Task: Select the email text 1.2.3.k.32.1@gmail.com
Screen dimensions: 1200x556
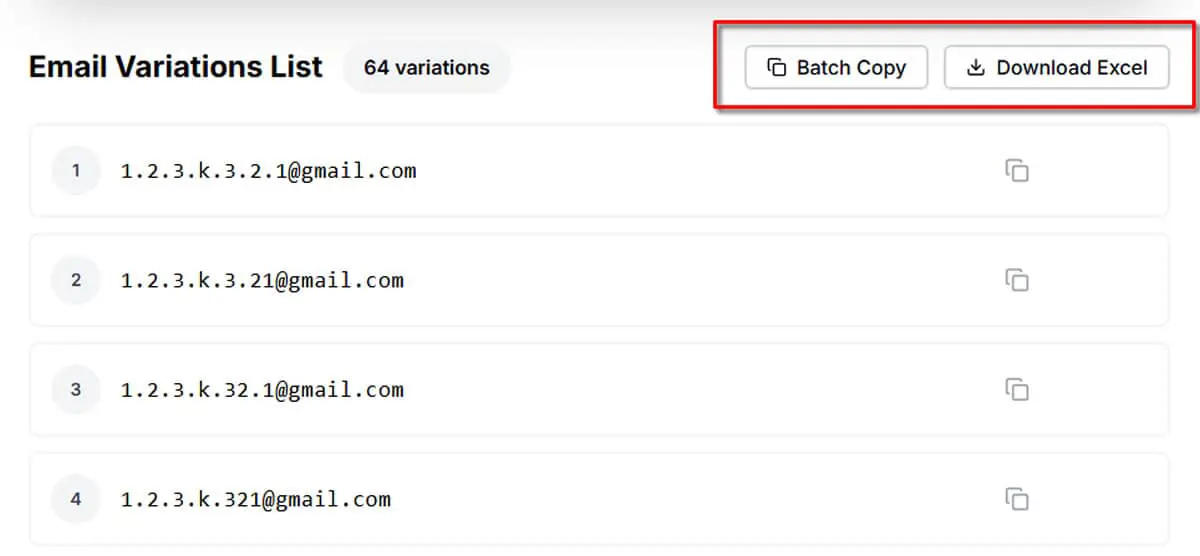Action: click(x=262, y=389)
